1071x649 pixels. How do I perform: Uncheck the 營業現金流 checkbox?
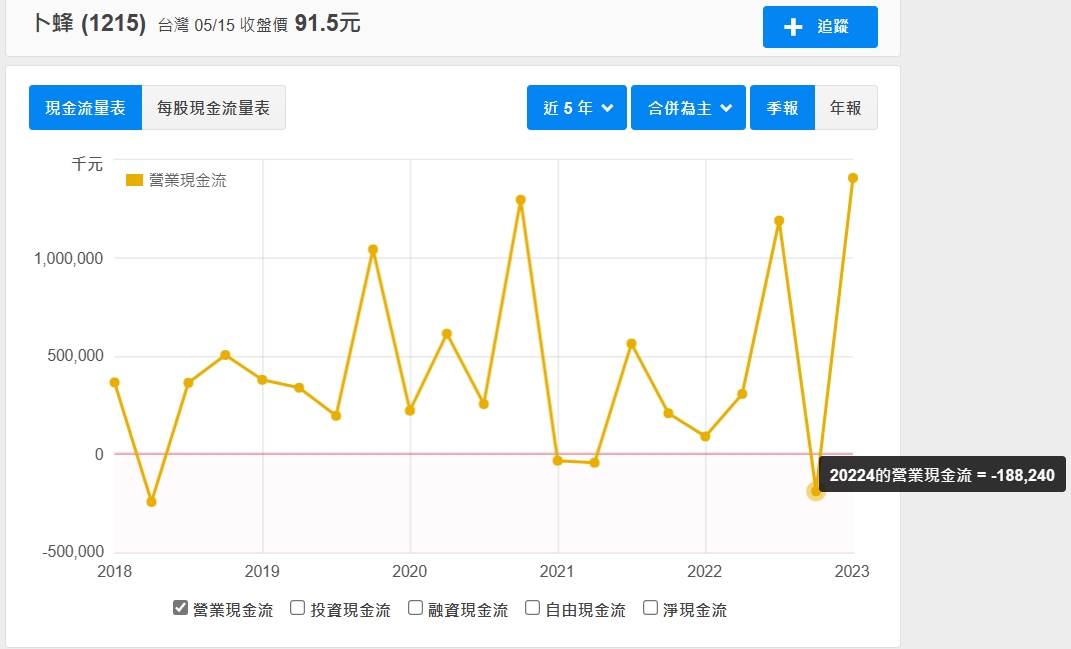pos(180,607)
